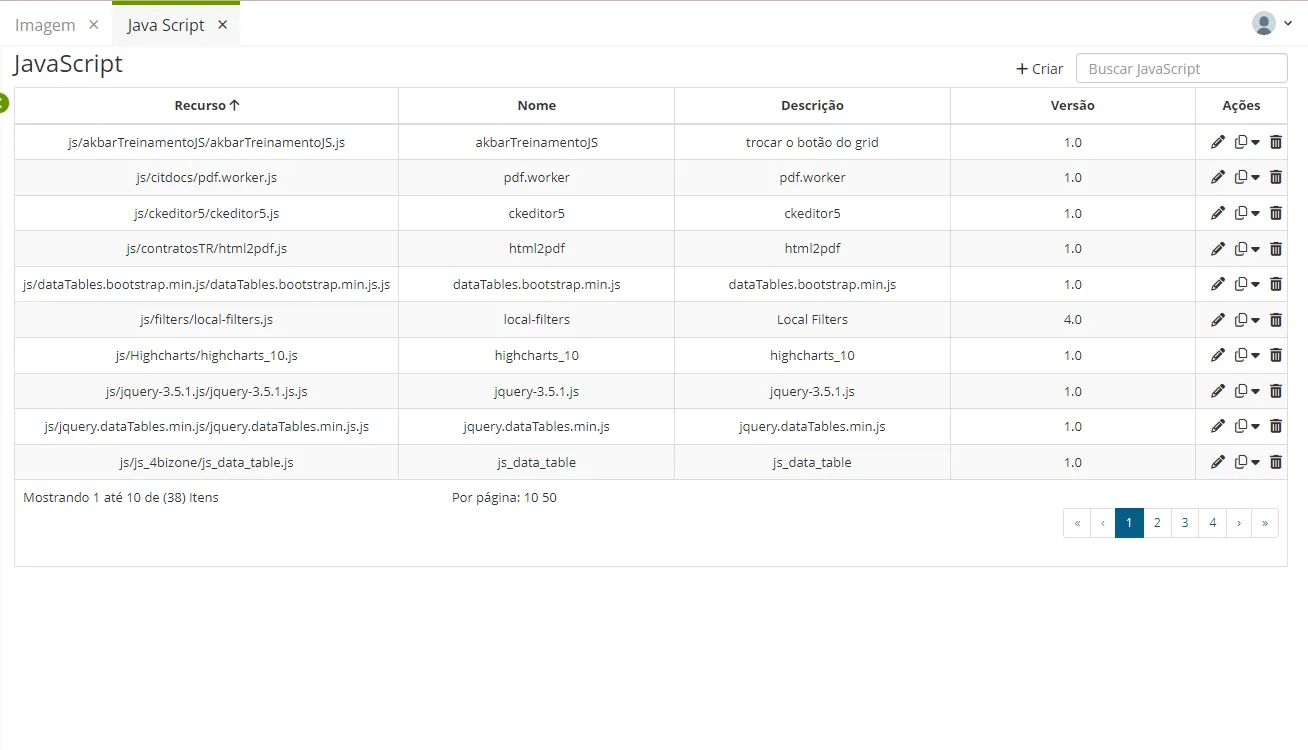
Task: Jump to the last page with the double-arrow
Action: pyautogui.click(x=1265, y=522)
